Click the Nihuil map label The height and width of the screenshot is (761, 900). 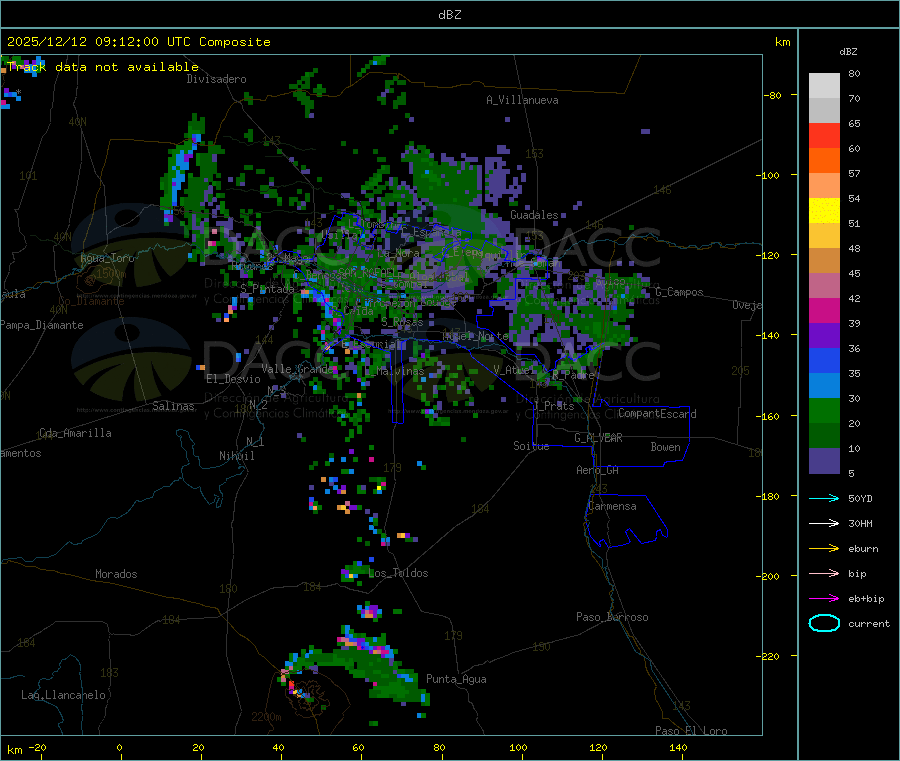[237, 456]
